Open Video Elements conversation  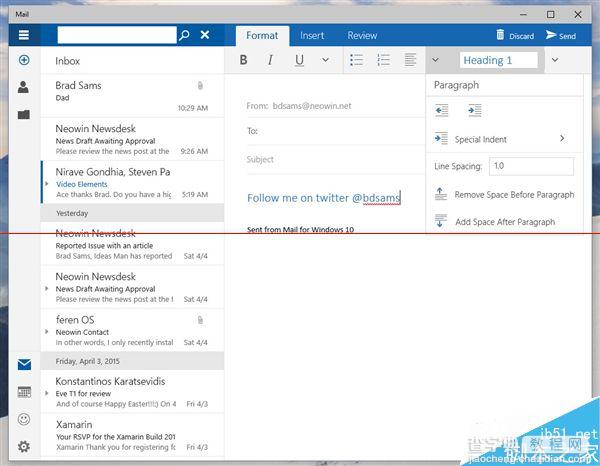(x=132, y=182)
